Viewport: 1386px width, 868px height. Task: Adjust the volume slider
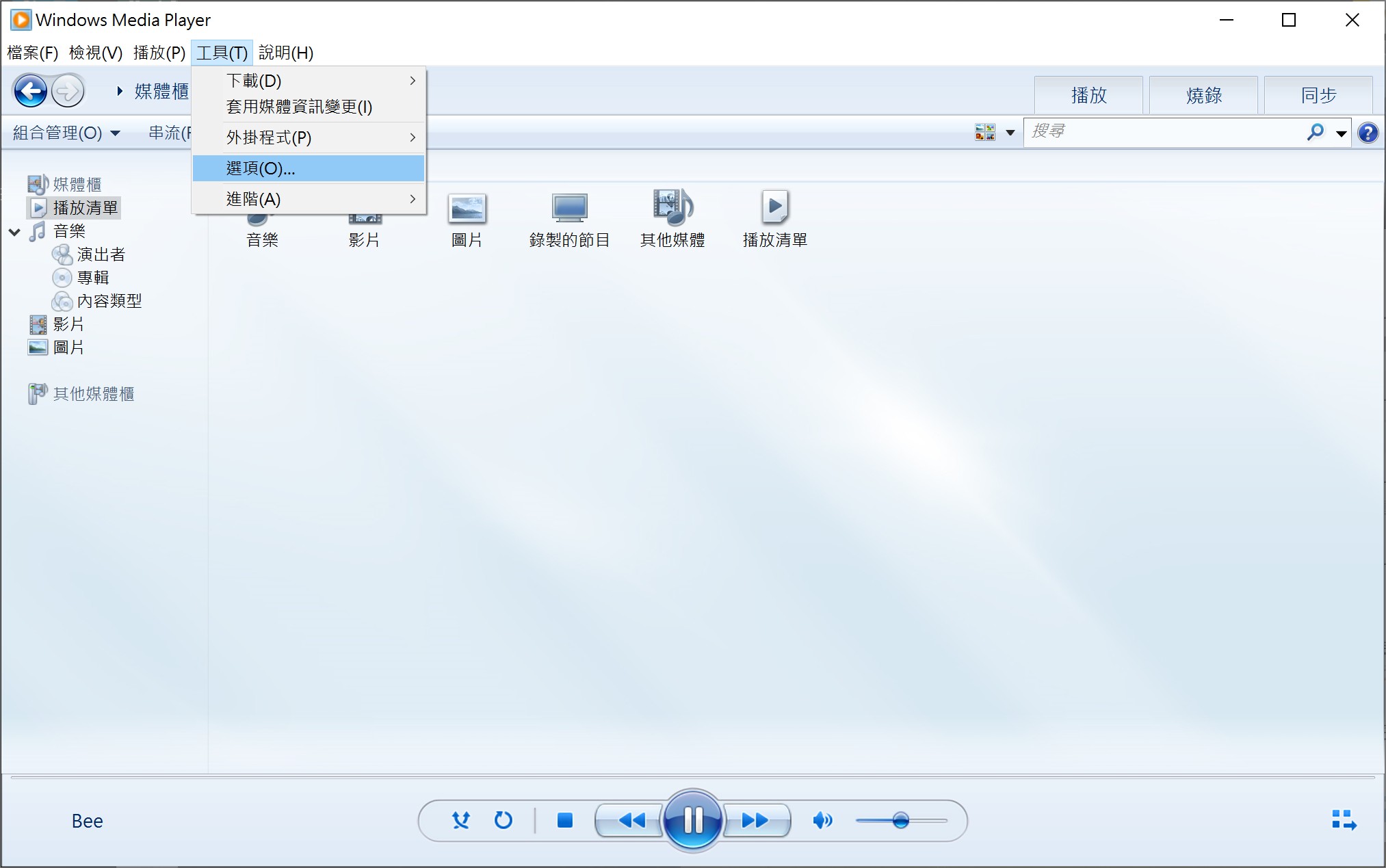900,820
